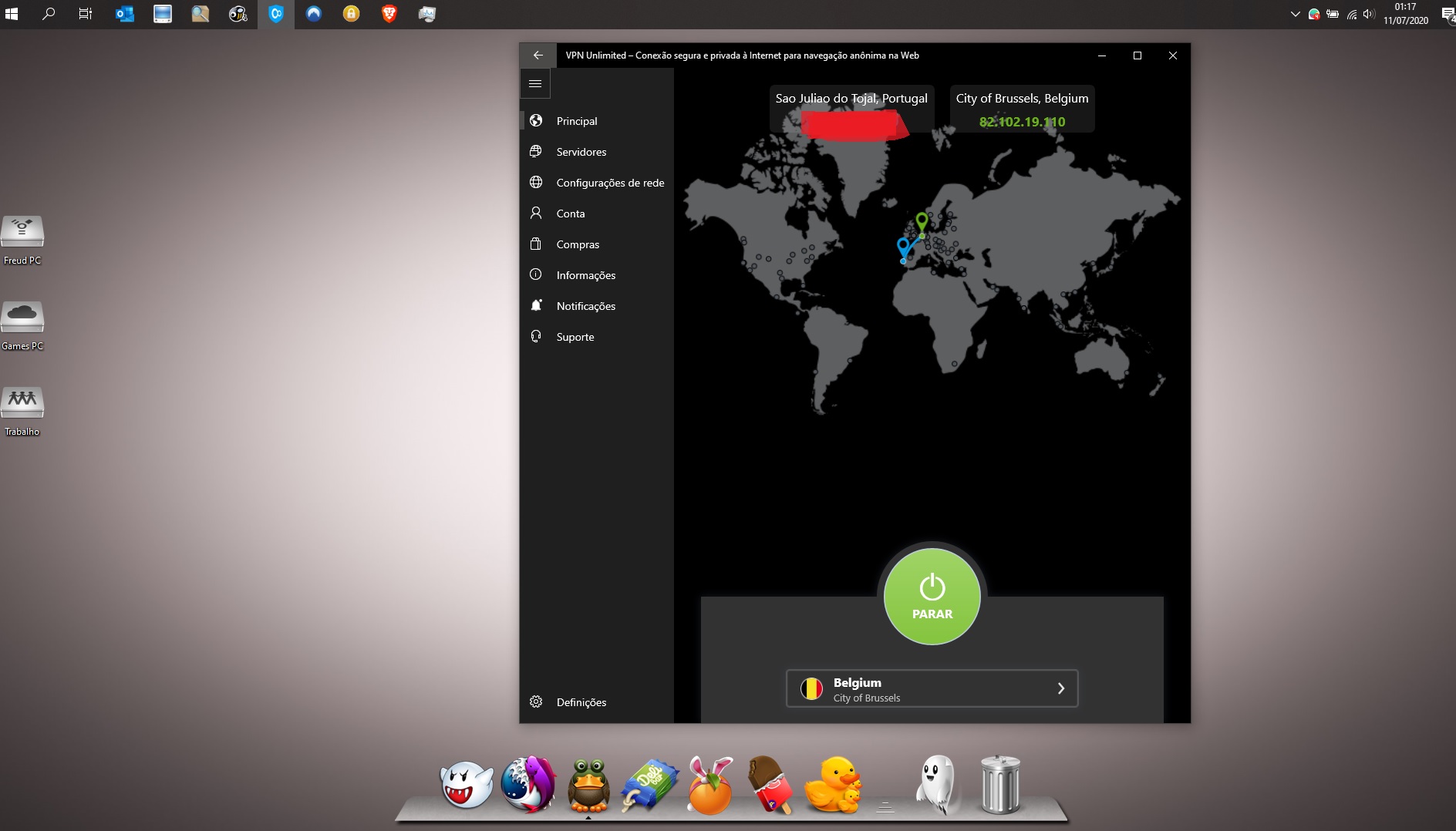This screenshot has width=1456, height=831.
Task: Show hidden system tray icons
Action: click(1296, 14)
